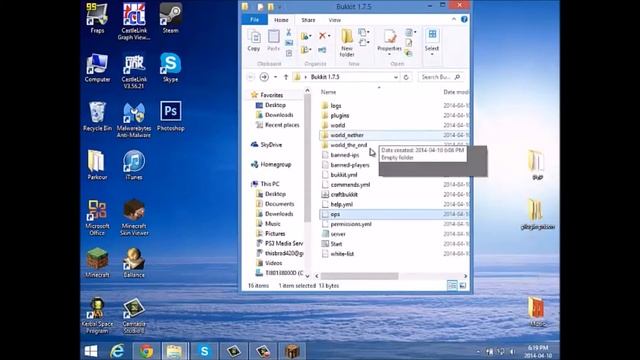The width and height of the screenshot is (640, 360).
Task: Select the iTunes desktop icon
Action: 134,165
